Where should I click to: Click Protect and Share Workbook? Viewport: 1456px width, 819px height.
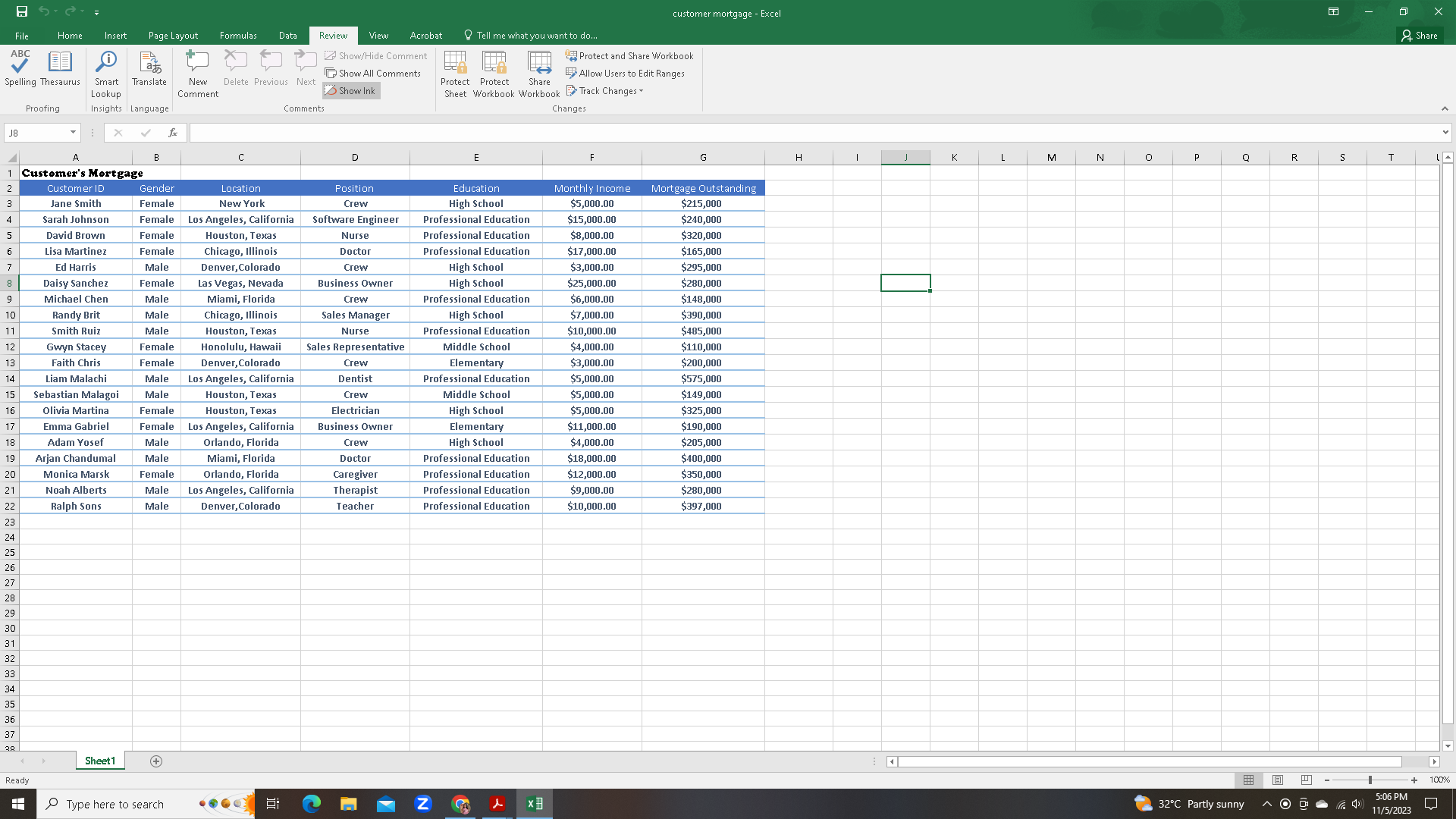(629, 56)
